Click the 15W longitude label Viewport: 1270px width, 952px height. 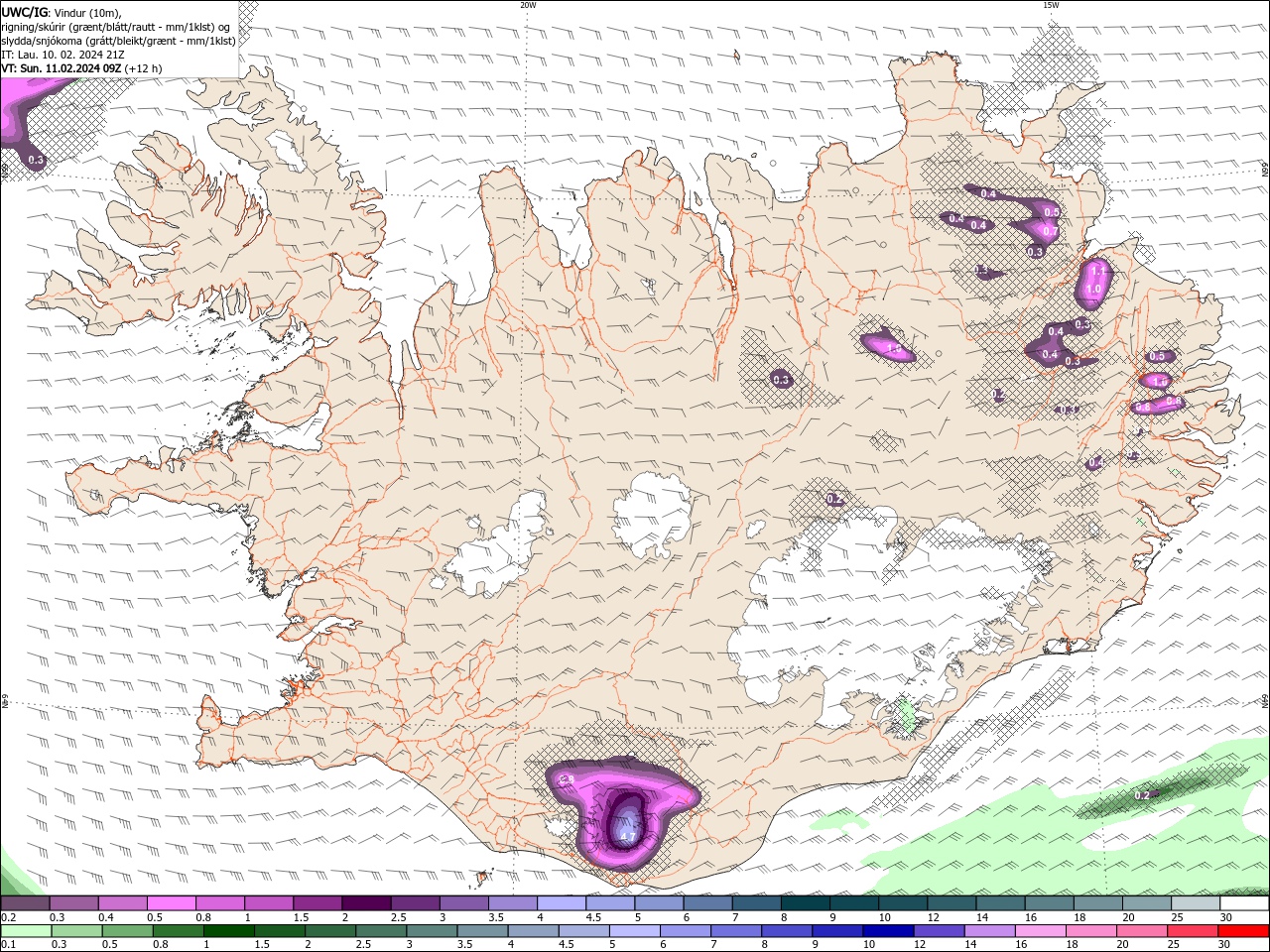point(1051,5)
